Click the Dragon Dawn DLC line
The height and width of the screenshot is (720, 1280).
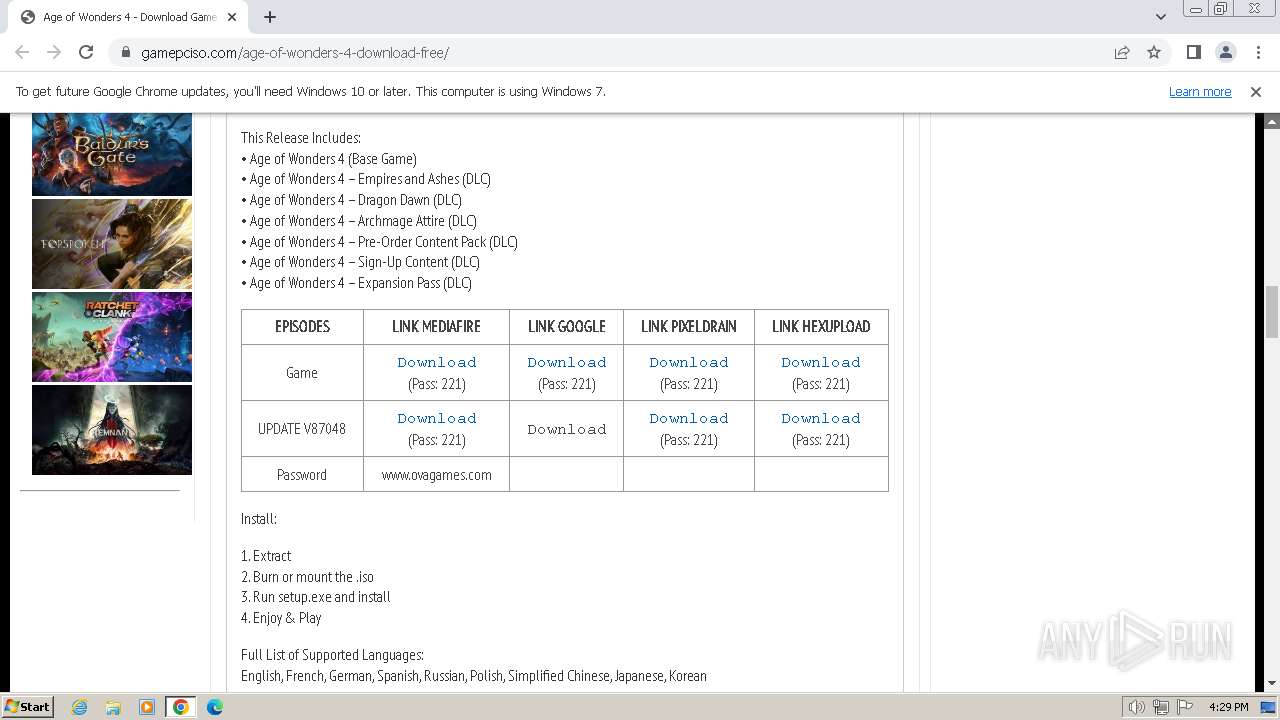click(x=351, y=200)
